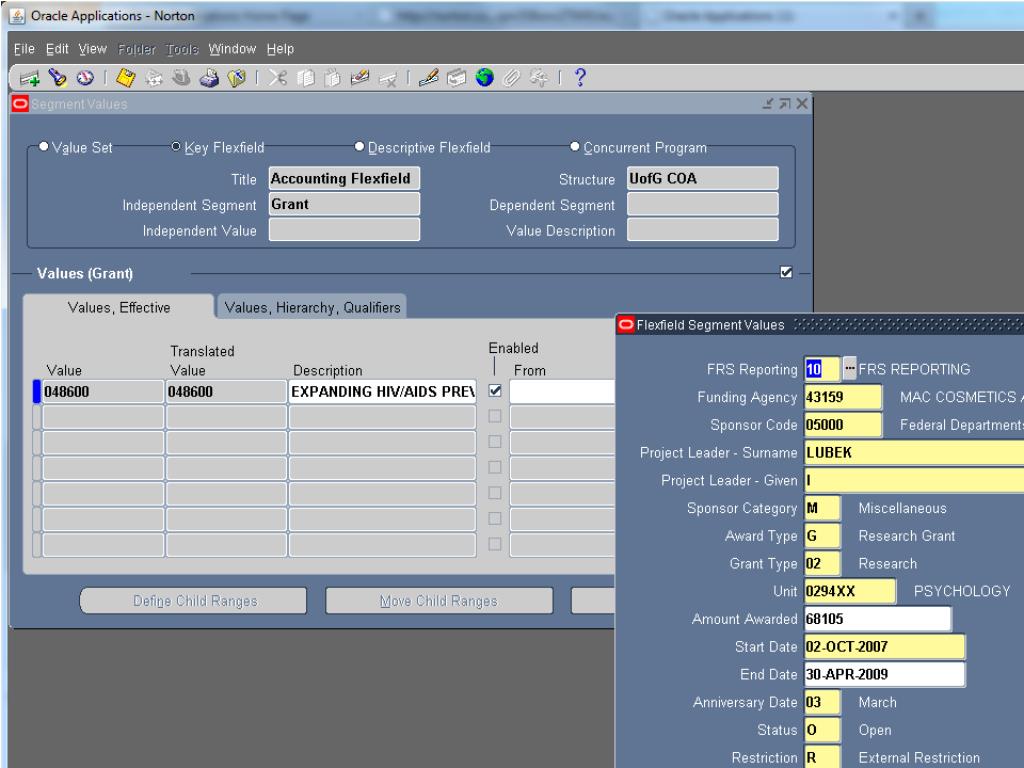This screenshot has width=1024, height=768.
Task: Click the Attachments paperclip icon
Action: pos(511,78)
